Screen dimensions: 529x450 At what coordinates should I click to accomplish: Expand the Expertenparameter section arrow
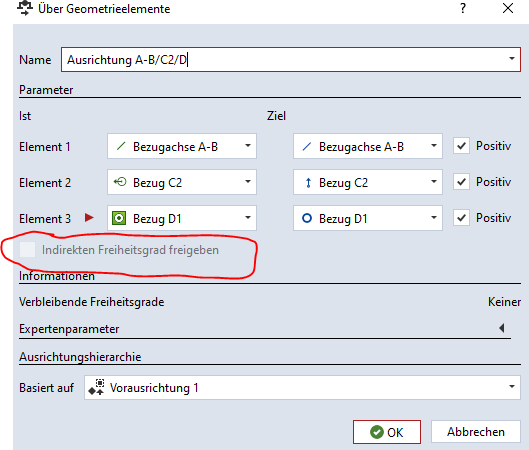click(502, 328)
